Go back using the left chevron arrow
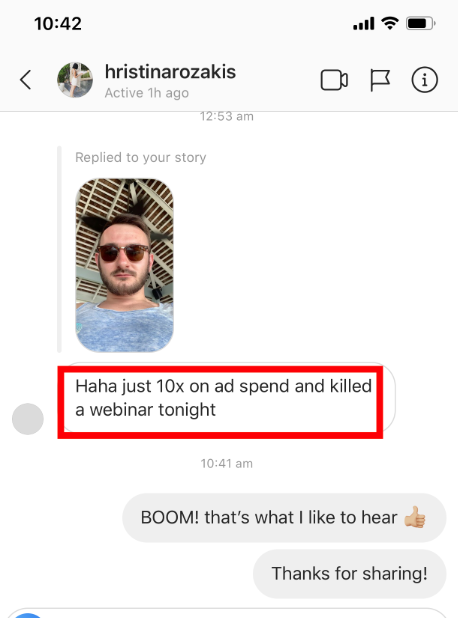Image resolution: width=458 pixels, height=618 pixels. click(x=26, y=80)
